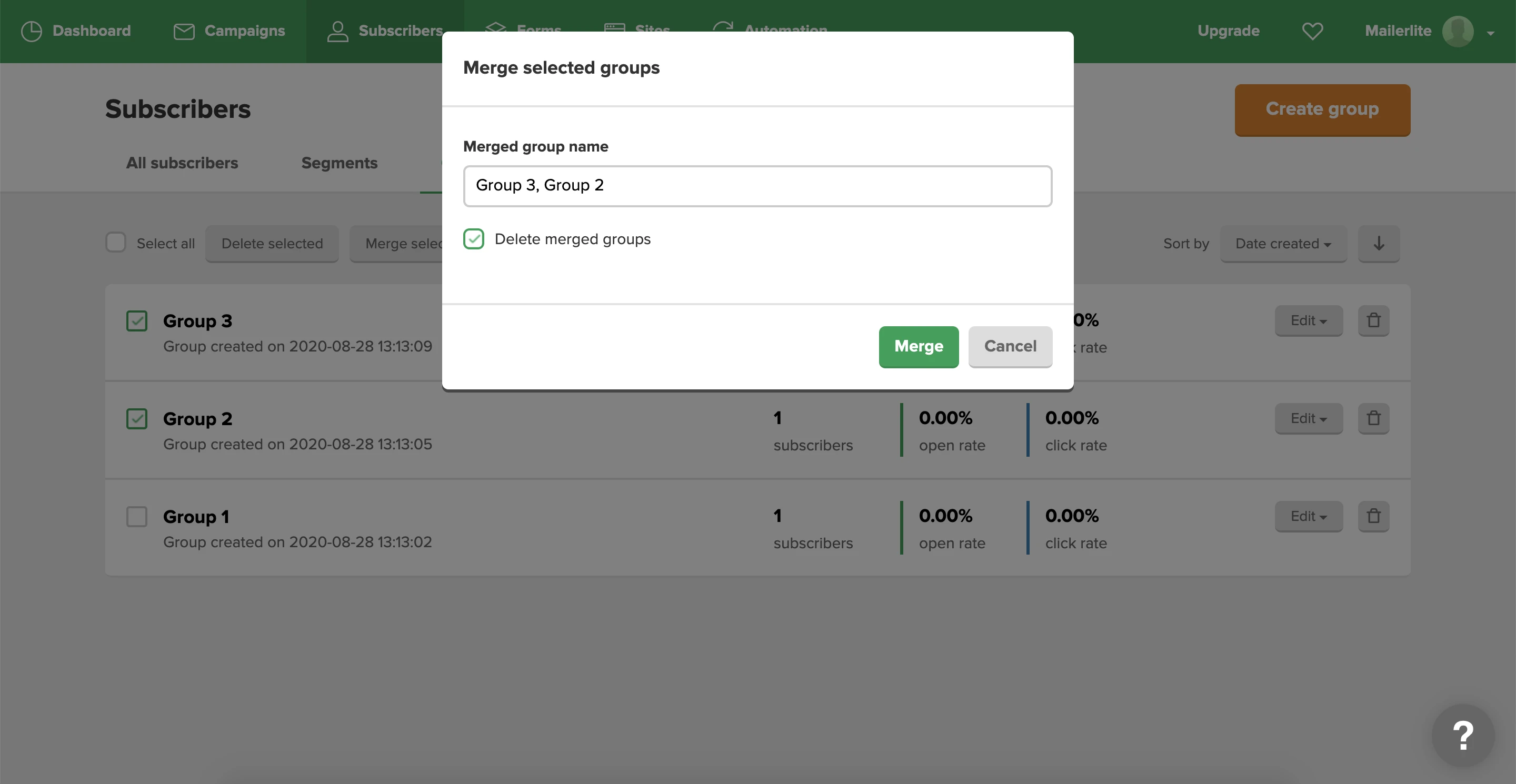Check the Group 1 checkbox
Image resolution: width=1516 pixels, height=784 pixels.
(136, 516)
